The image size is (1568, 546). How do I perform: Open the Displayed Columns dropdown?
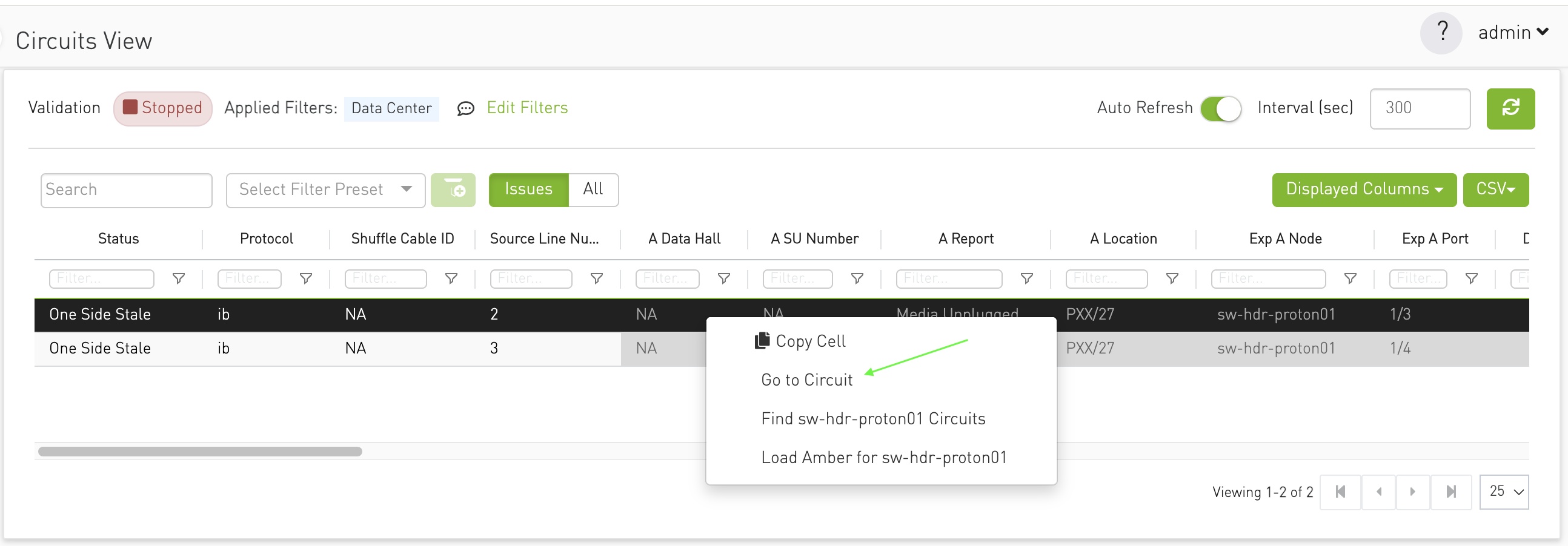[x=1363, y=189]
